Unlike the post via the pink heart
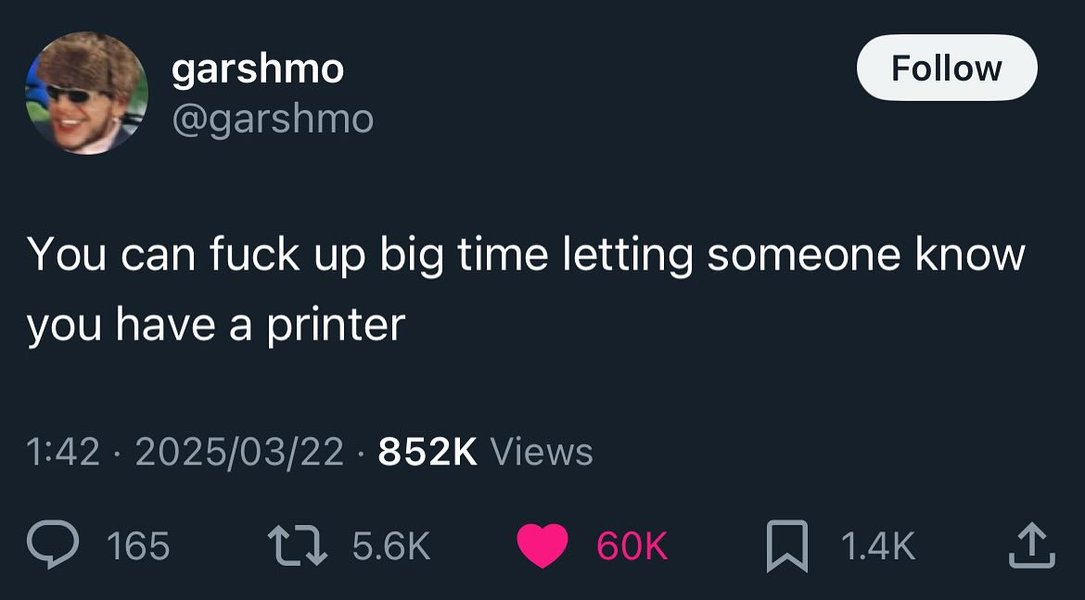Viewport: 1085px width, 600px height. pos(542,546)
